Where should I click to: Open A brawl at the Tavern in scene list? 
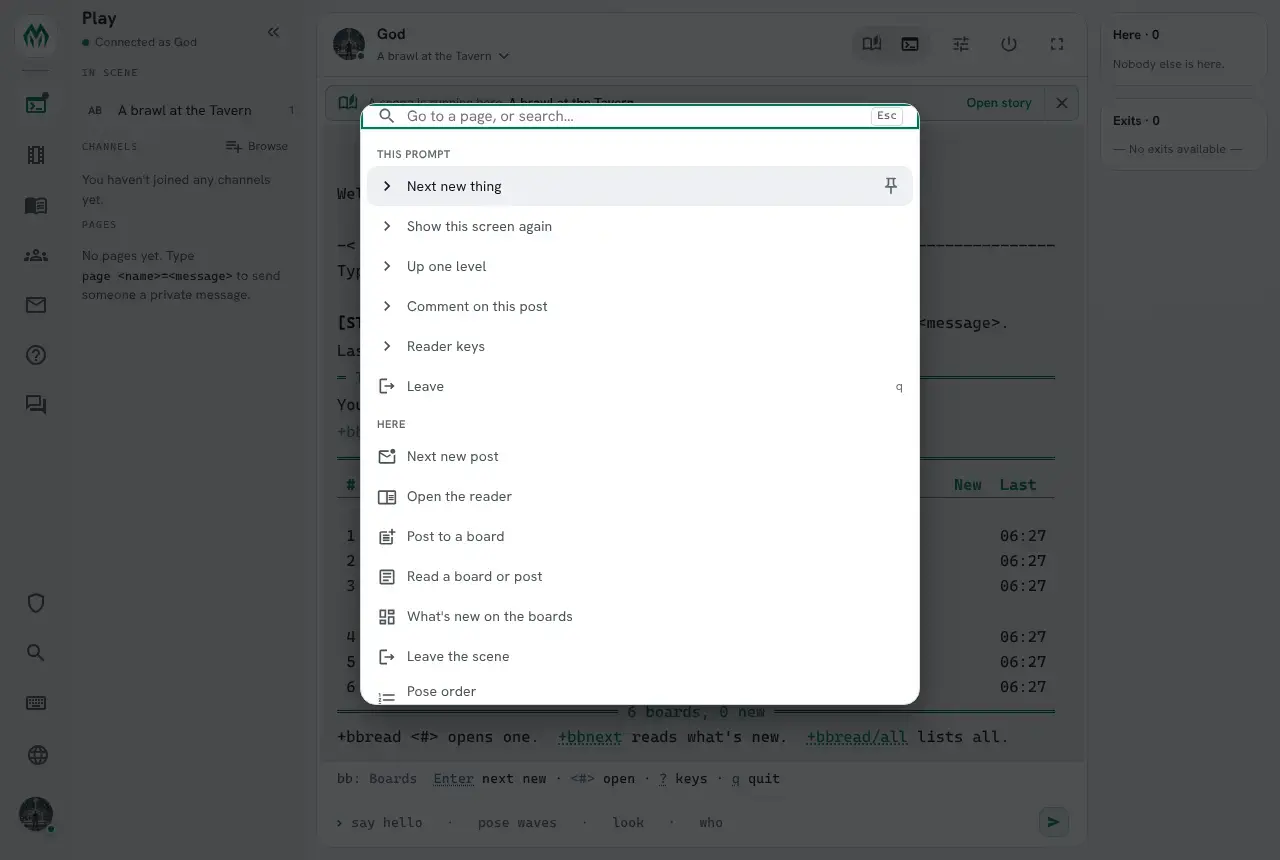[189, 110]
